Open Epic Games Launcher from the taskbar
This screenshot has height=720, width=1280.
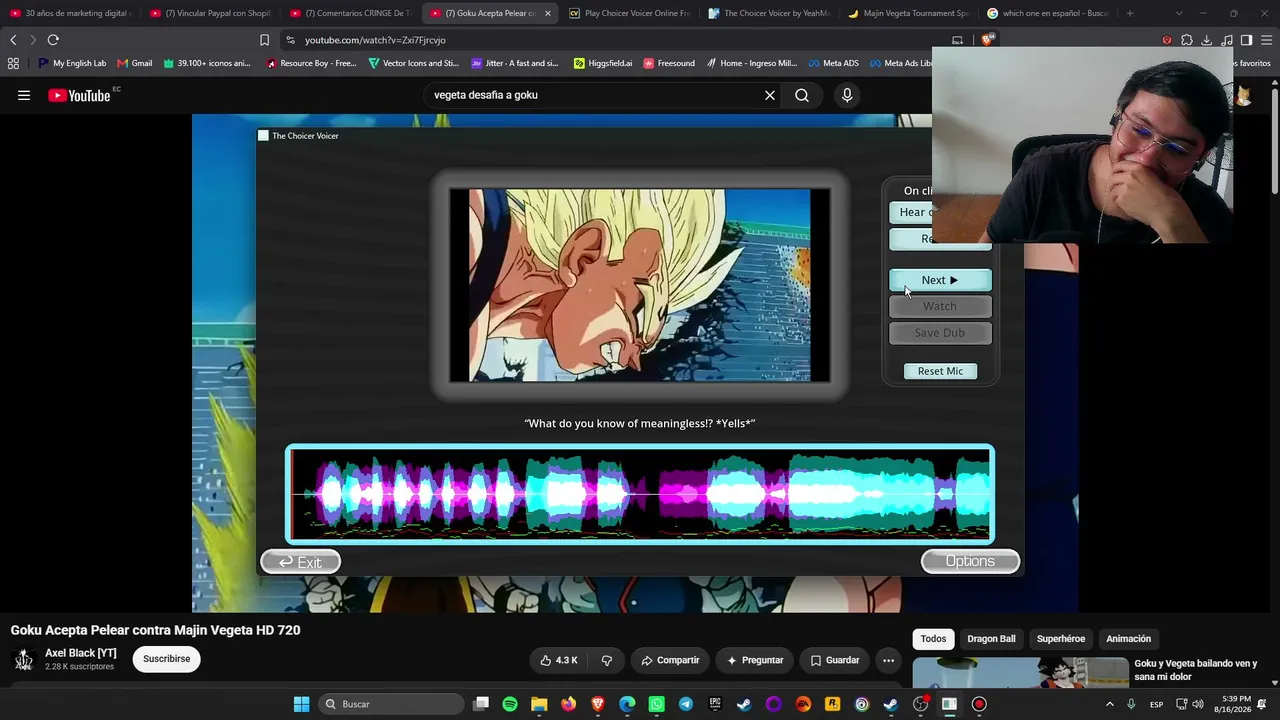(x=715, y=704)
